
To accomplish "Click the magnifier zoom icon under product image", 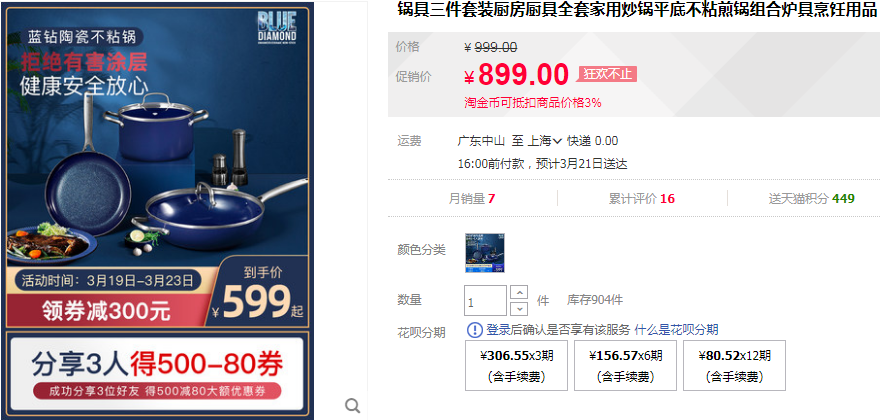I will pyautogui.click(x=352, y=405).
